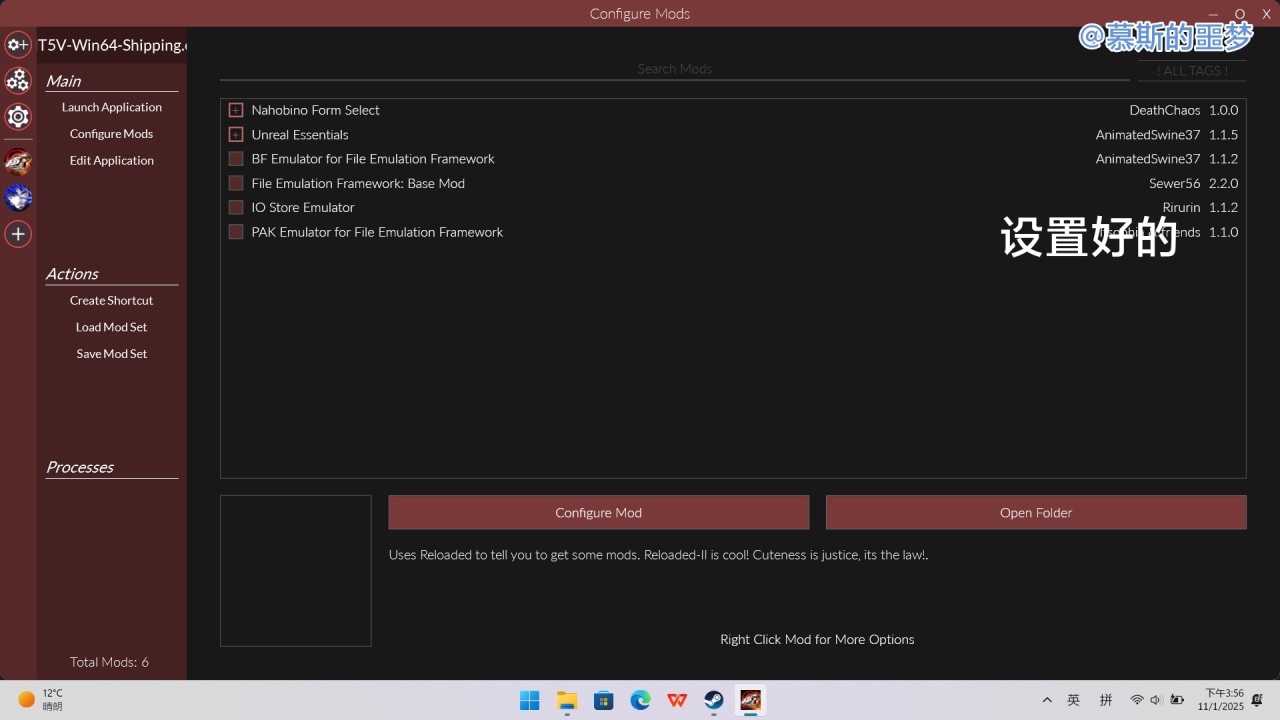
Task: Click the Reloaded-II taskbar icon
Action: [751, 700]
